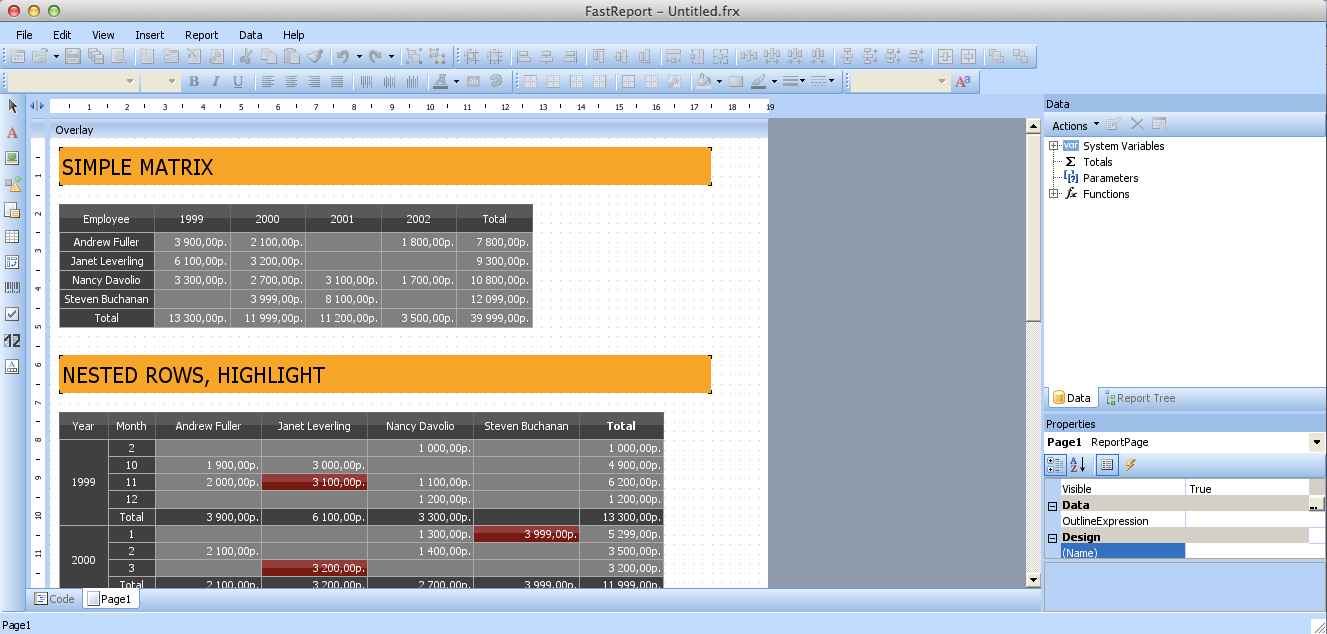Viewport: 1327px width, 634px height.
Task: Open the Report menu
Action: (x=201, y=35)
